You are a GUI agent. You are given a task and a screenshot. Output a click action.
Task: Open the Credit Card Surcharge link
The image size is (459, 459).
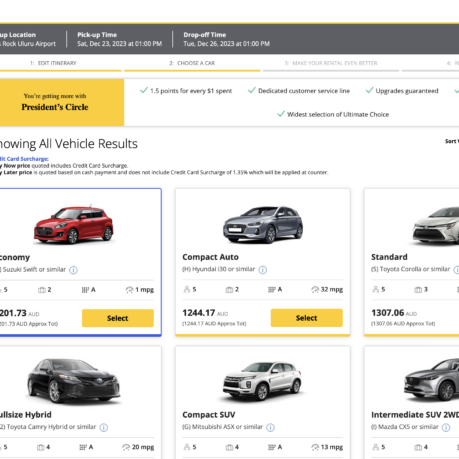24,159
